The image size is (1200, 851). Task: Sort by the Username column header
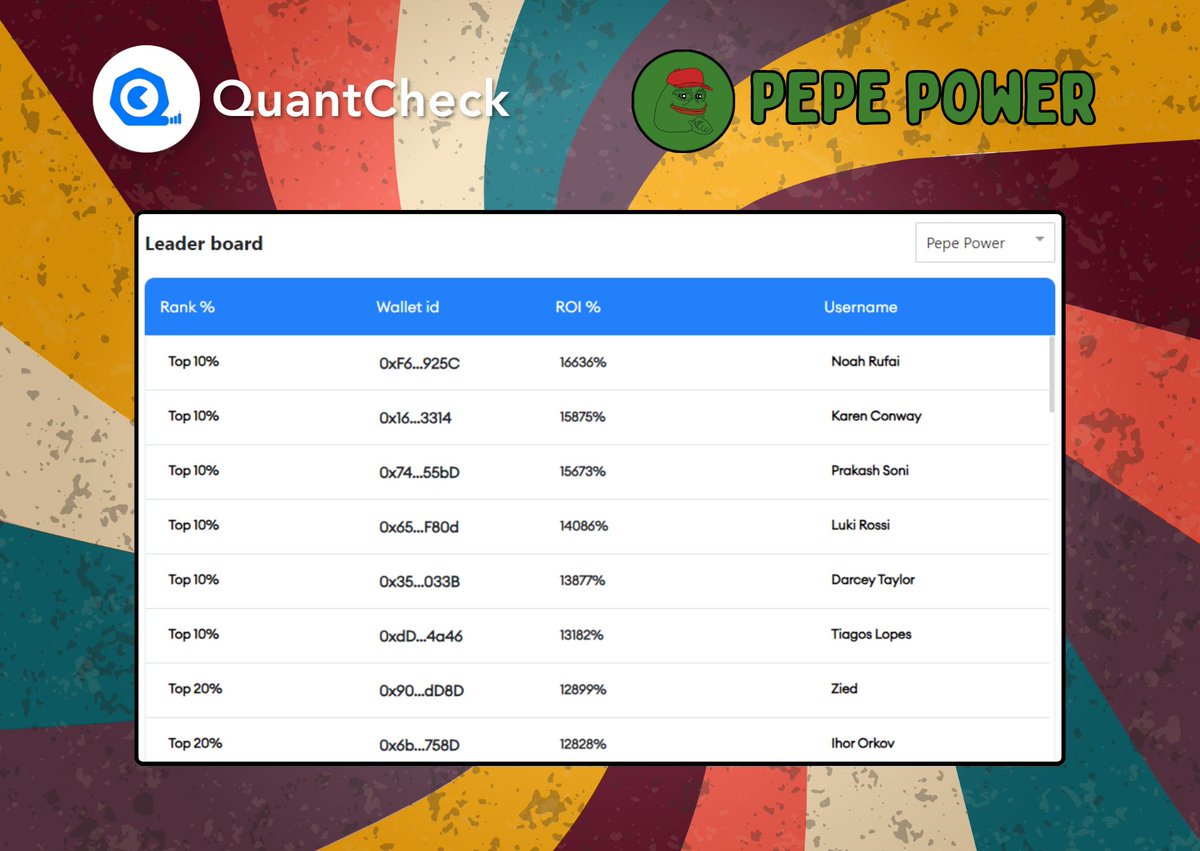pos(860,307)
